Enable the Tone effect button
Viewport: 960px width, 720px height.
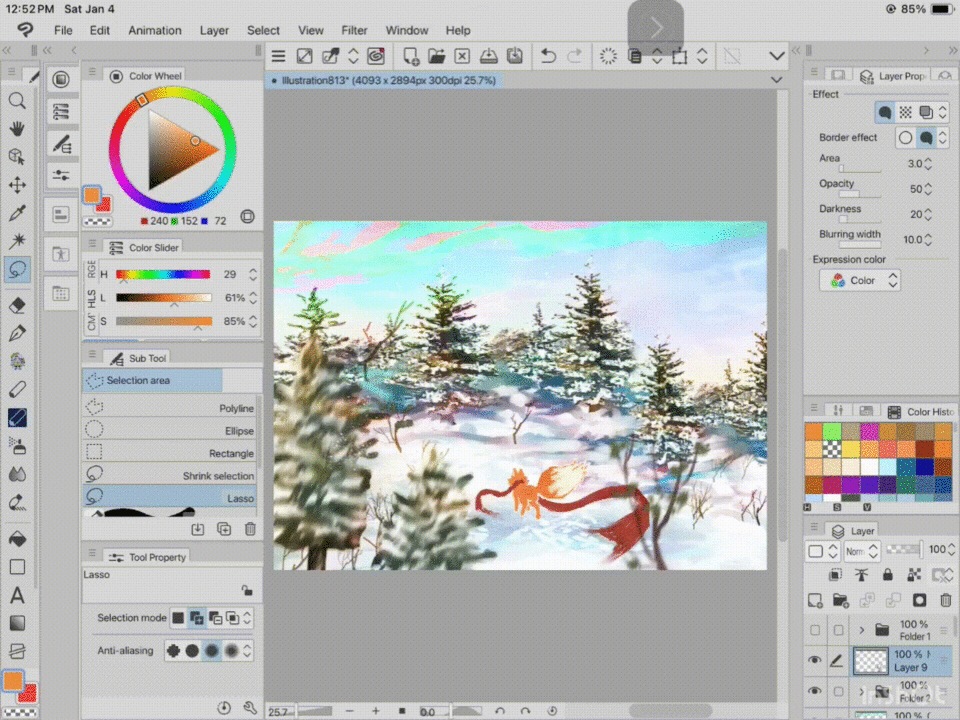[x=906, y=112]
